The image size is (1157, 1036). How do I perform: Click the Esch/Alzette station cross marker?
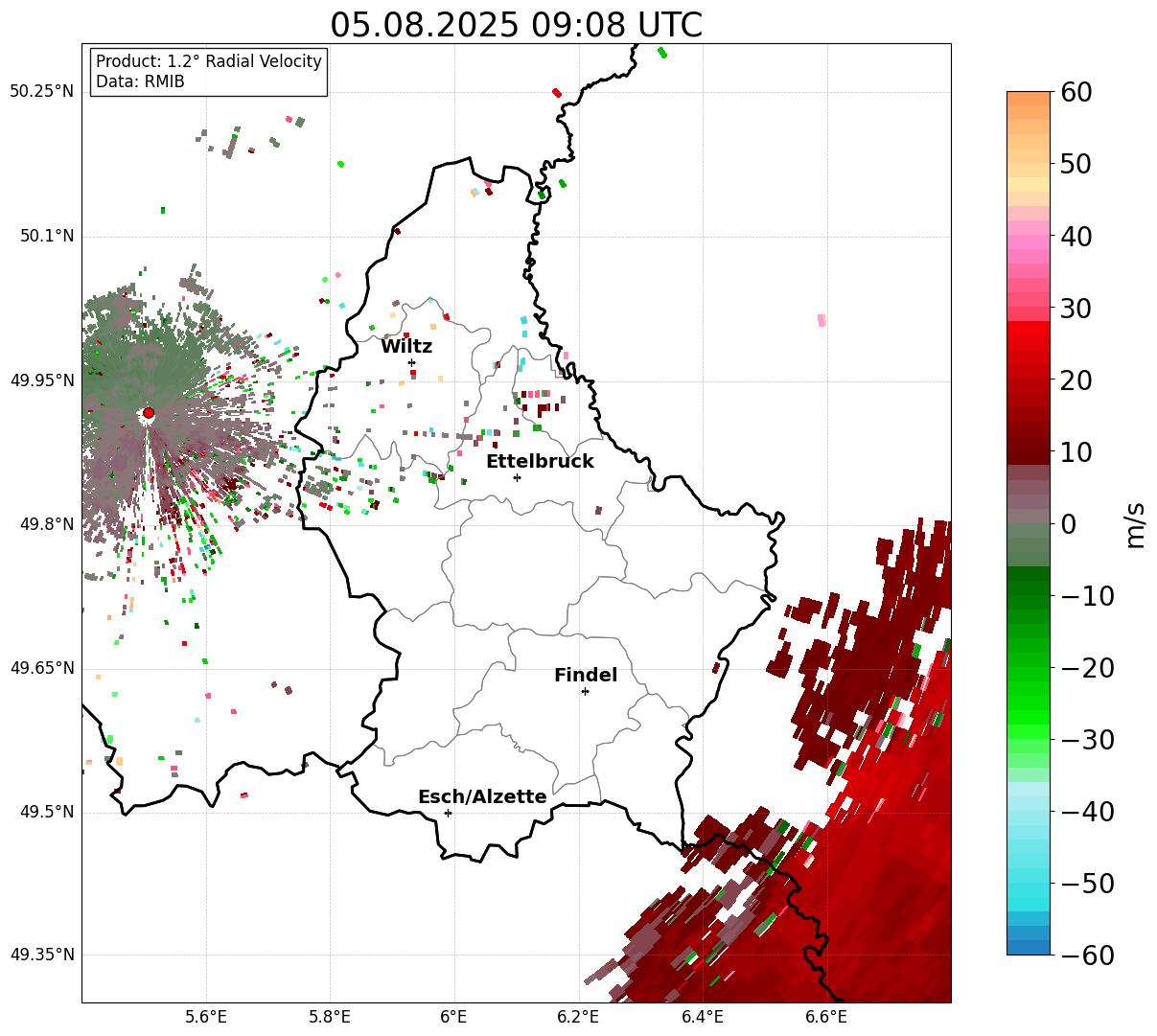point(448,813)
